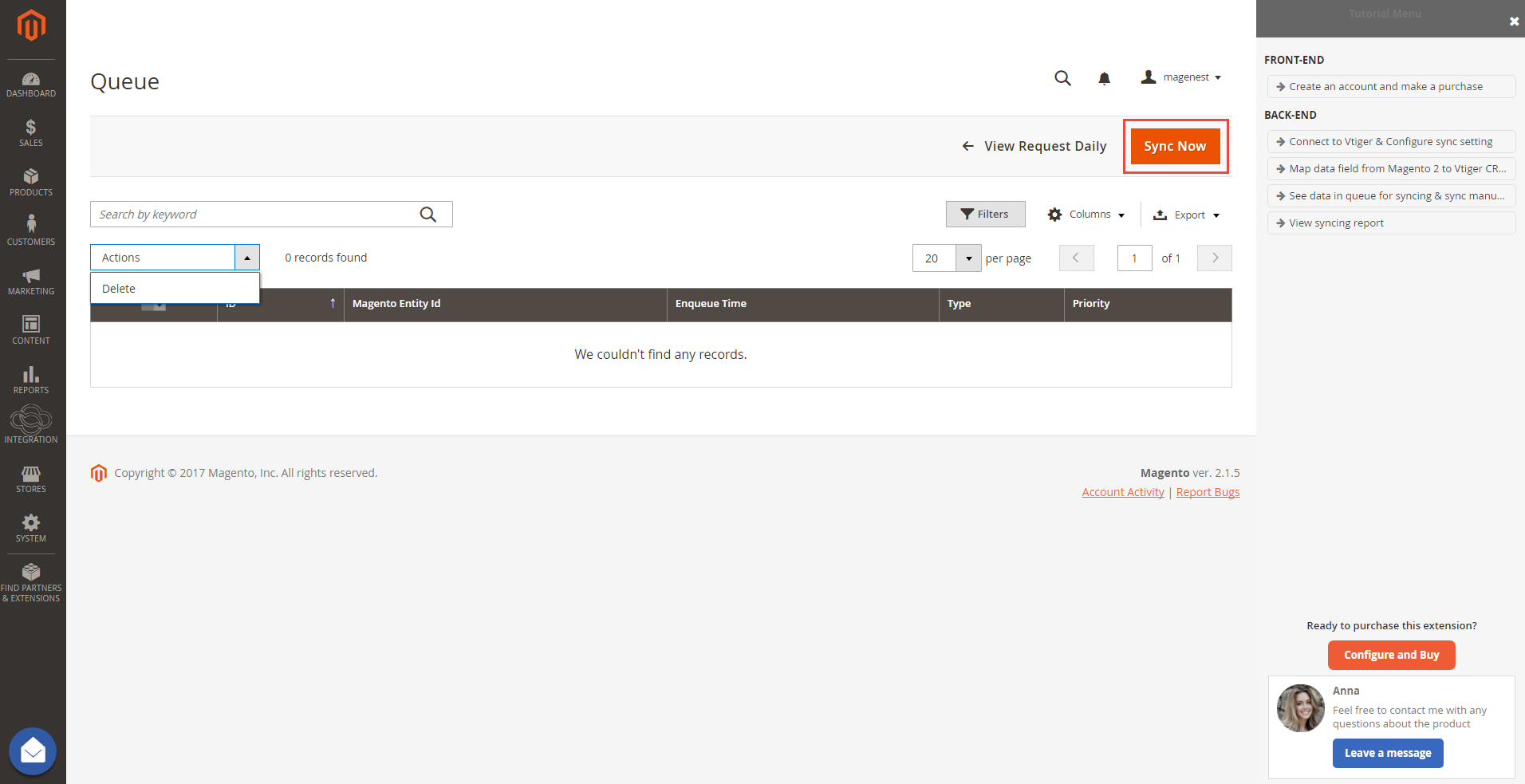Click the Sync Now button
This screenshot has height=784, width=1525.
1175,147
